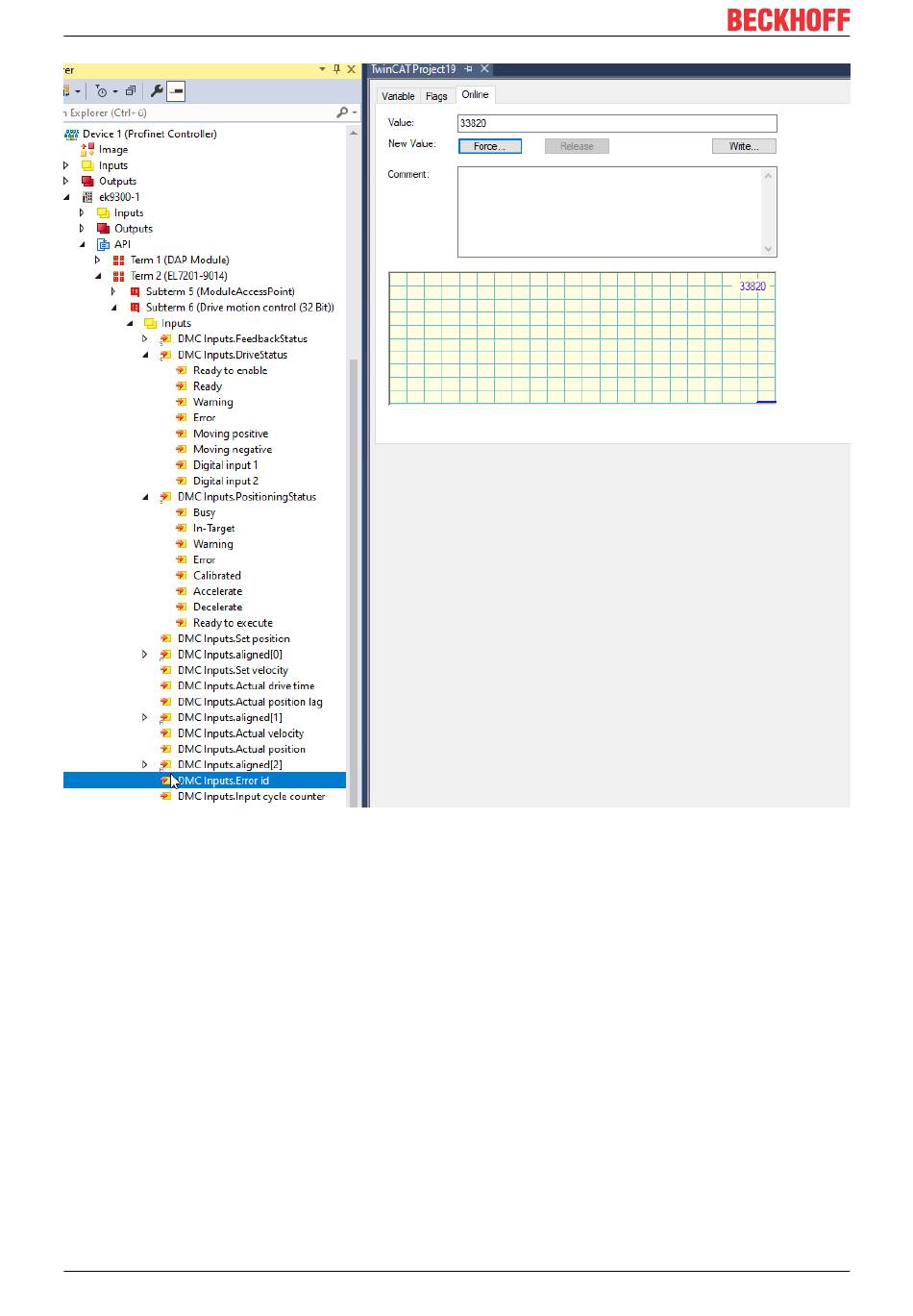Expand DMC Inputs.aligned[1]
This screenshot has width=913, height=1316.
click(145, 717)
